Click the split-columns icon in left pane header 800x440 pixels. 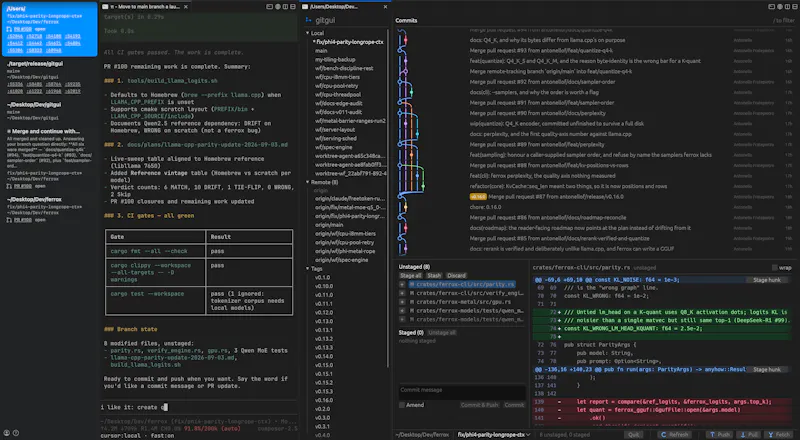285,7
